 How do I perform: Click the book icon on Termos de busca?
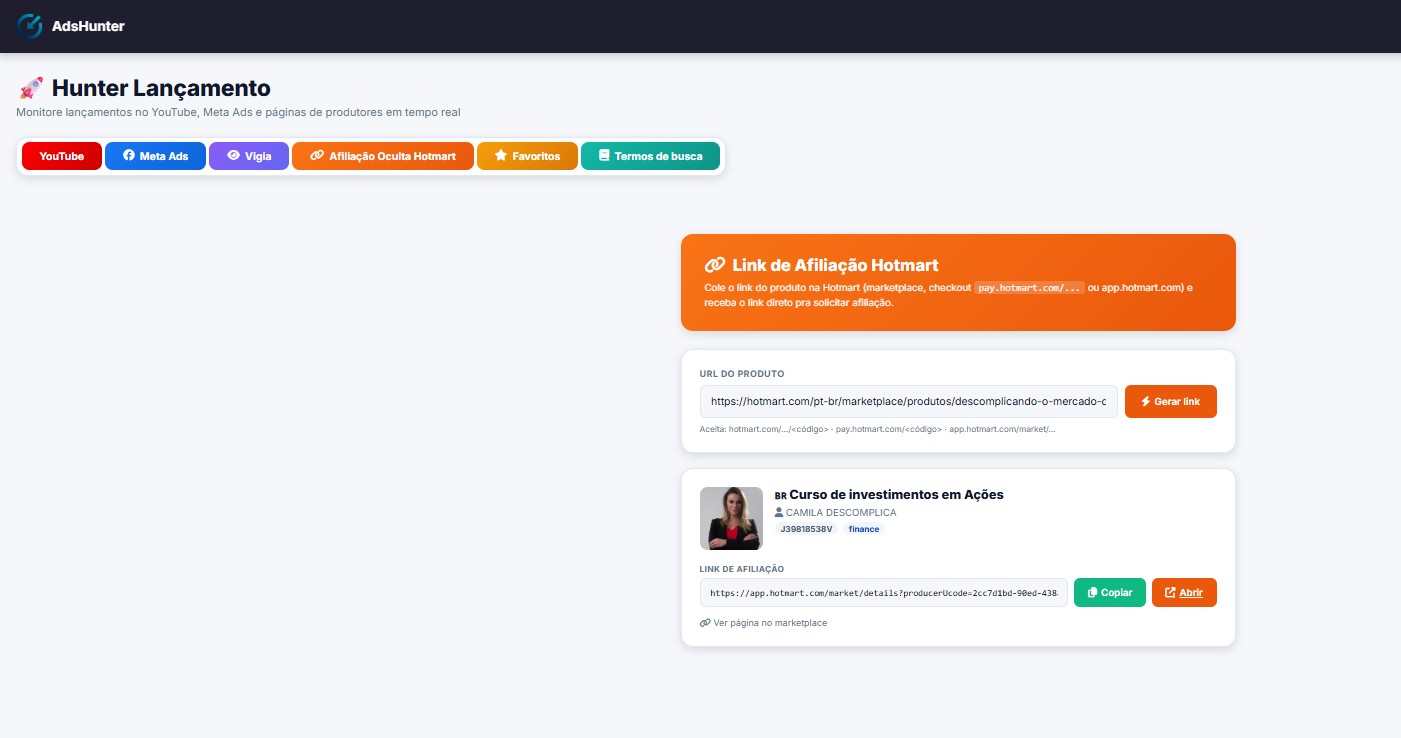click(x=604, y=156)
